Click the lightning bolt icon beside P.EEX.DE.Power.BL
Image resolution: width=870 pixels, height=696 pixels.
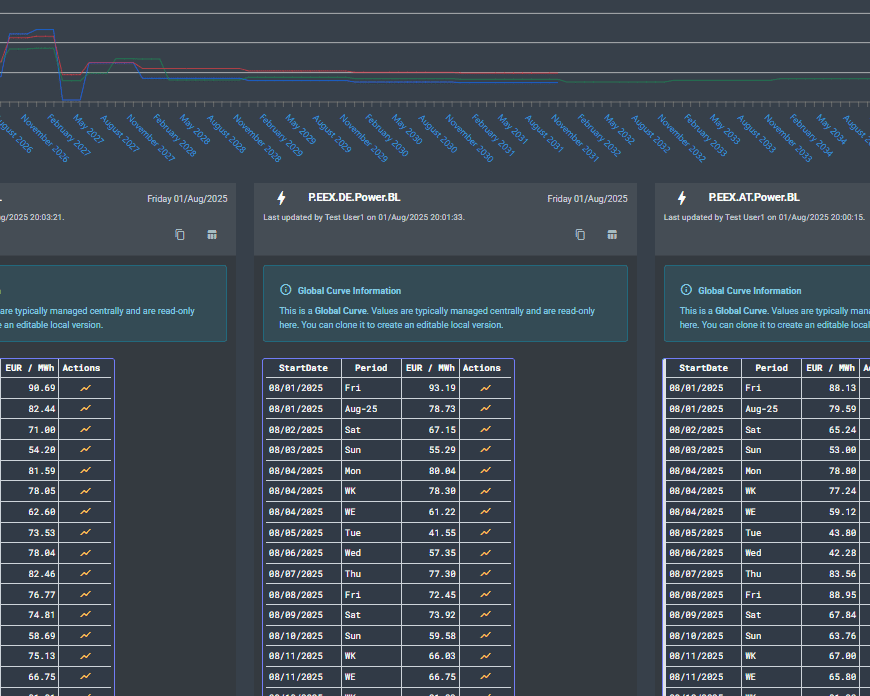pos(281,198)
